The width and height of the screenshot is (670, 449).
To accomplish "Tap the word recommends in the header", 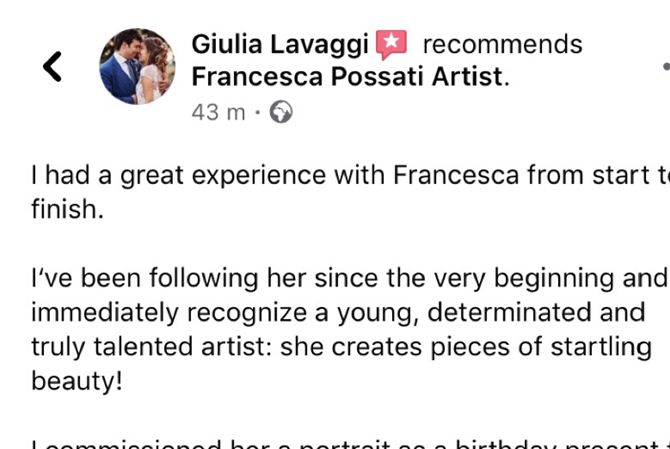I will [x=502, y=44].
